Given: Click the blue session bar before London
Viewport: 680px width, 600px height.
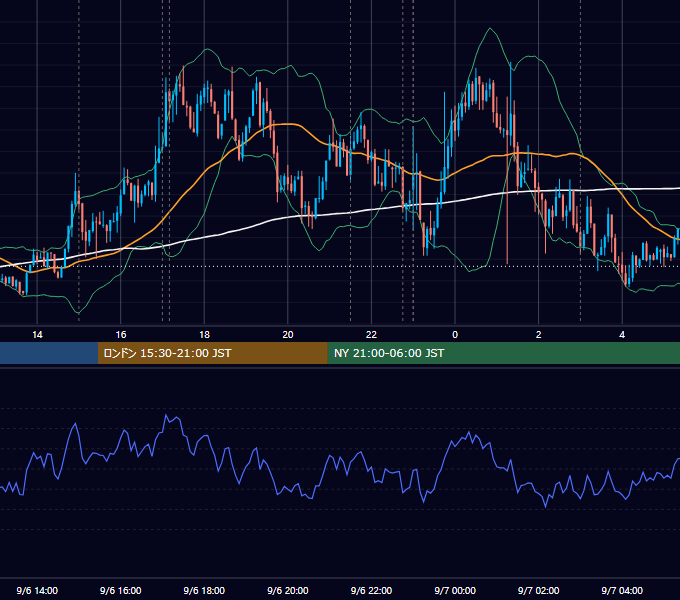Looking at the screenshot, I should click(49, 353).
